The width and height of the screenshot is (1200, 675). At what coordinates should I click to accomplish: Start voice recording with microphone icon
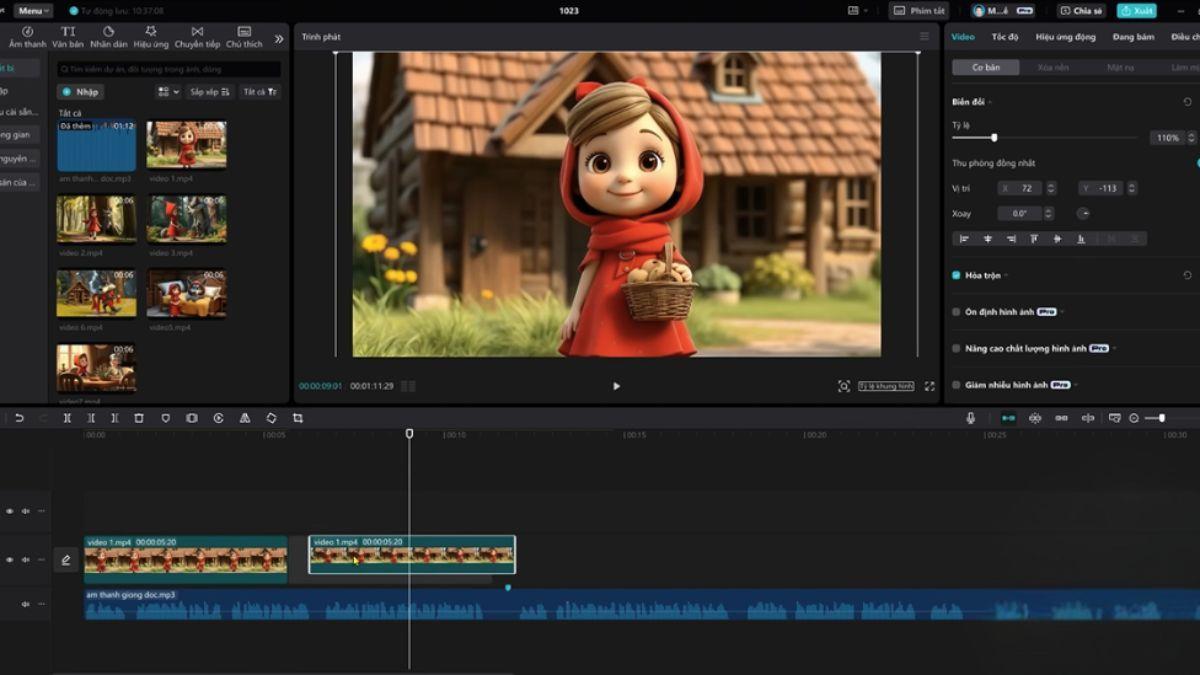(970, 418)
